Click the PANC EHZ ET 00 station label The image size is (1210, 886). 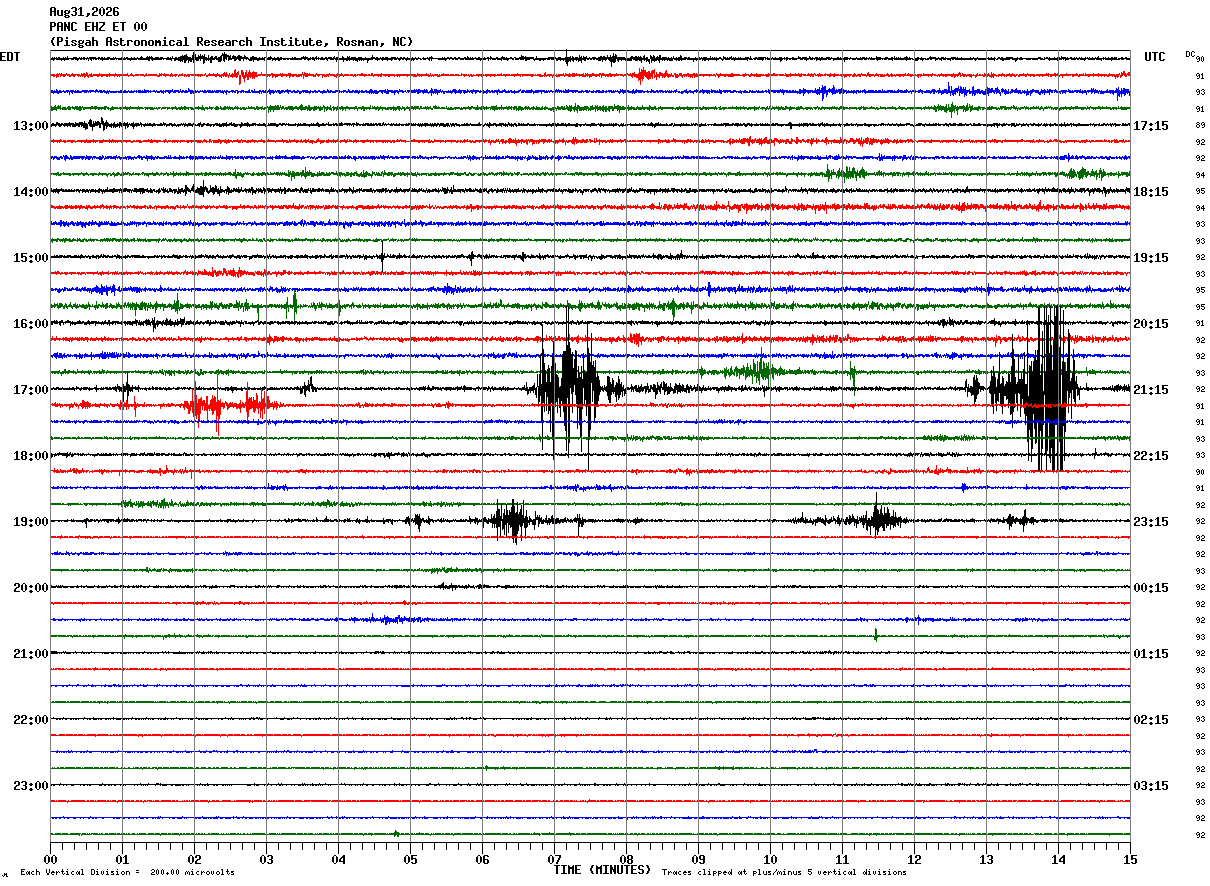pos(98,27)
